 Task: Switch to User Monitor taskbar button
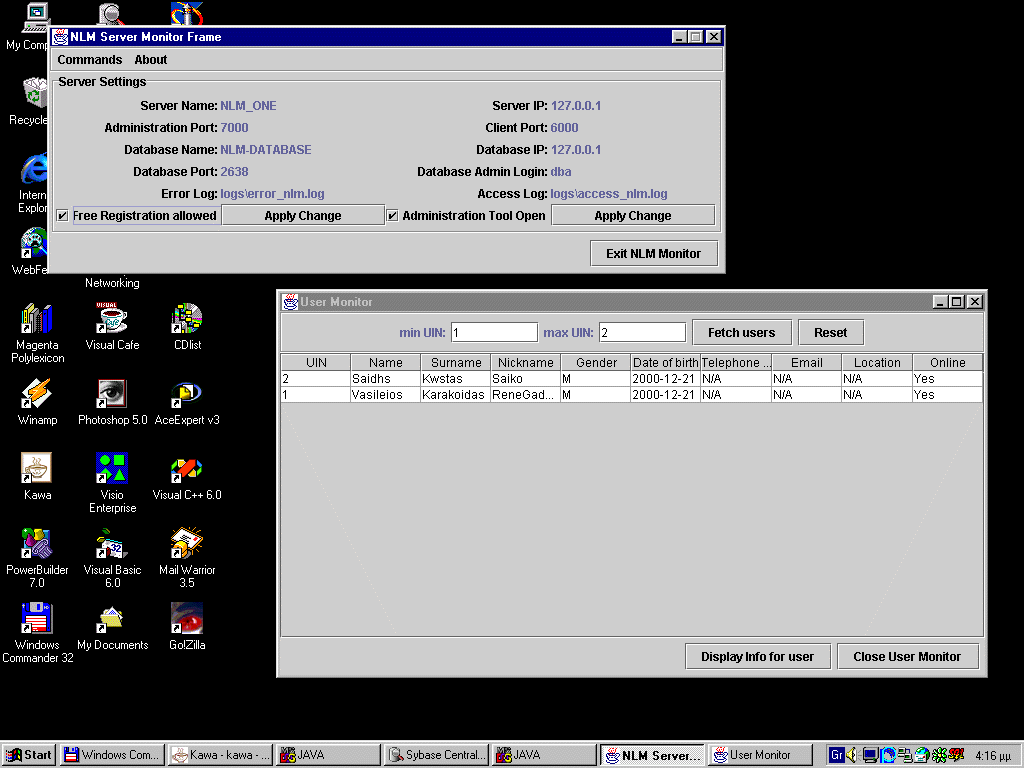pos(760,755)
